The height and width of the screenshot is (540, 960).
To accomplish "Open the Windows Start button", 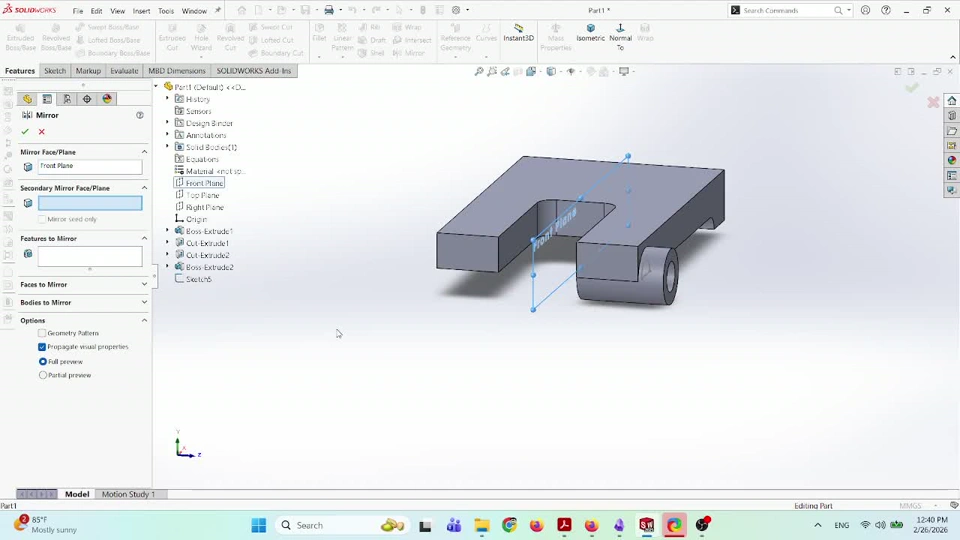I will tap(259, 525).
